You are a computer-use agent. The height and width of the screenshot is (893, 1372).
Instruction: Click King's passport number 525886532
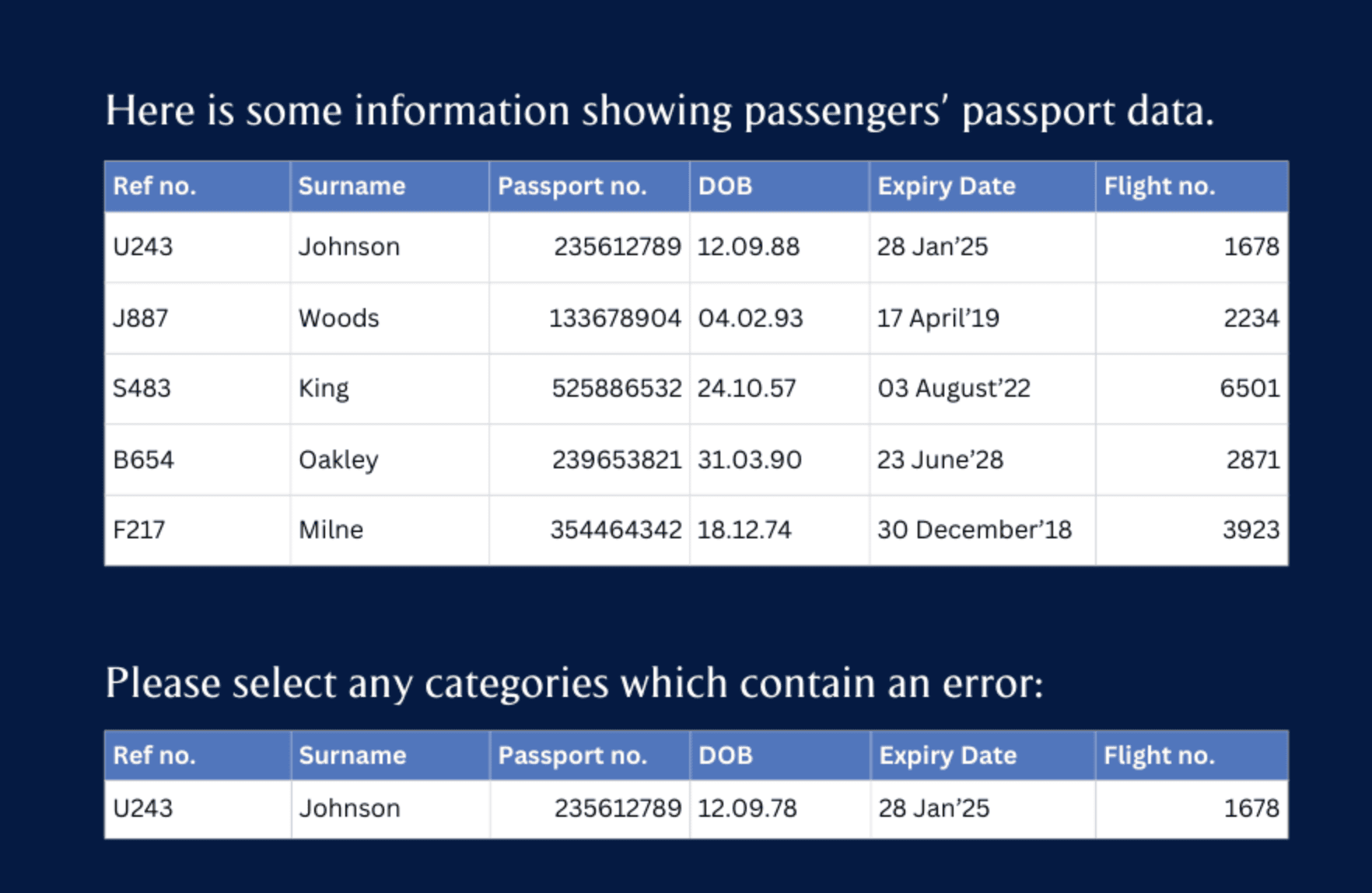pos(616,388)
